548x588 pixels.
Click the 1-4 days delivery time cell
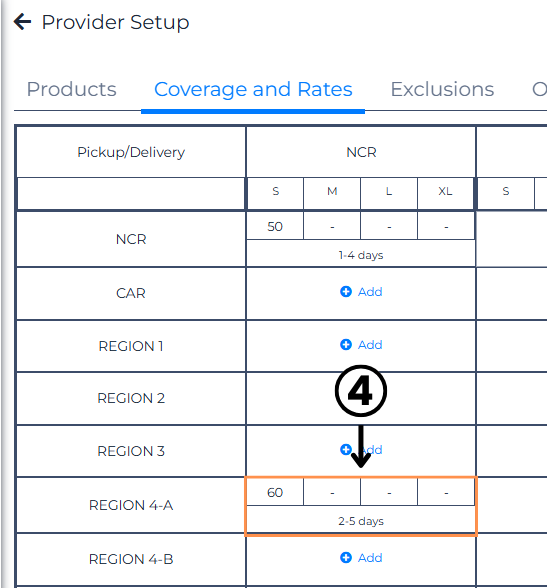(361, 255)
